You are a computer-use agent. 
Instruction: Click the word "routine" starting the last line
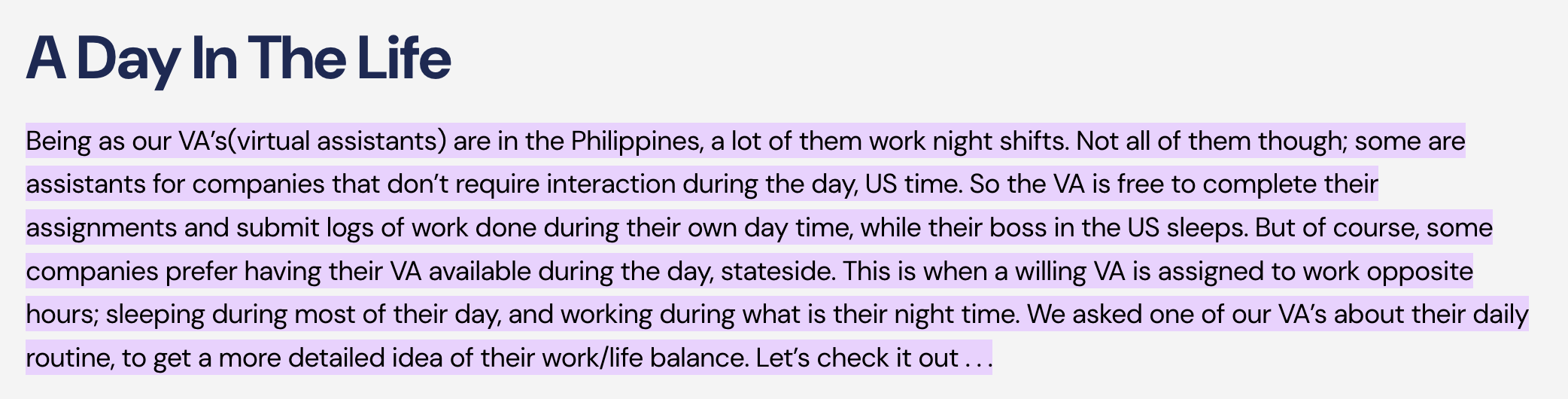pos(69,358)
